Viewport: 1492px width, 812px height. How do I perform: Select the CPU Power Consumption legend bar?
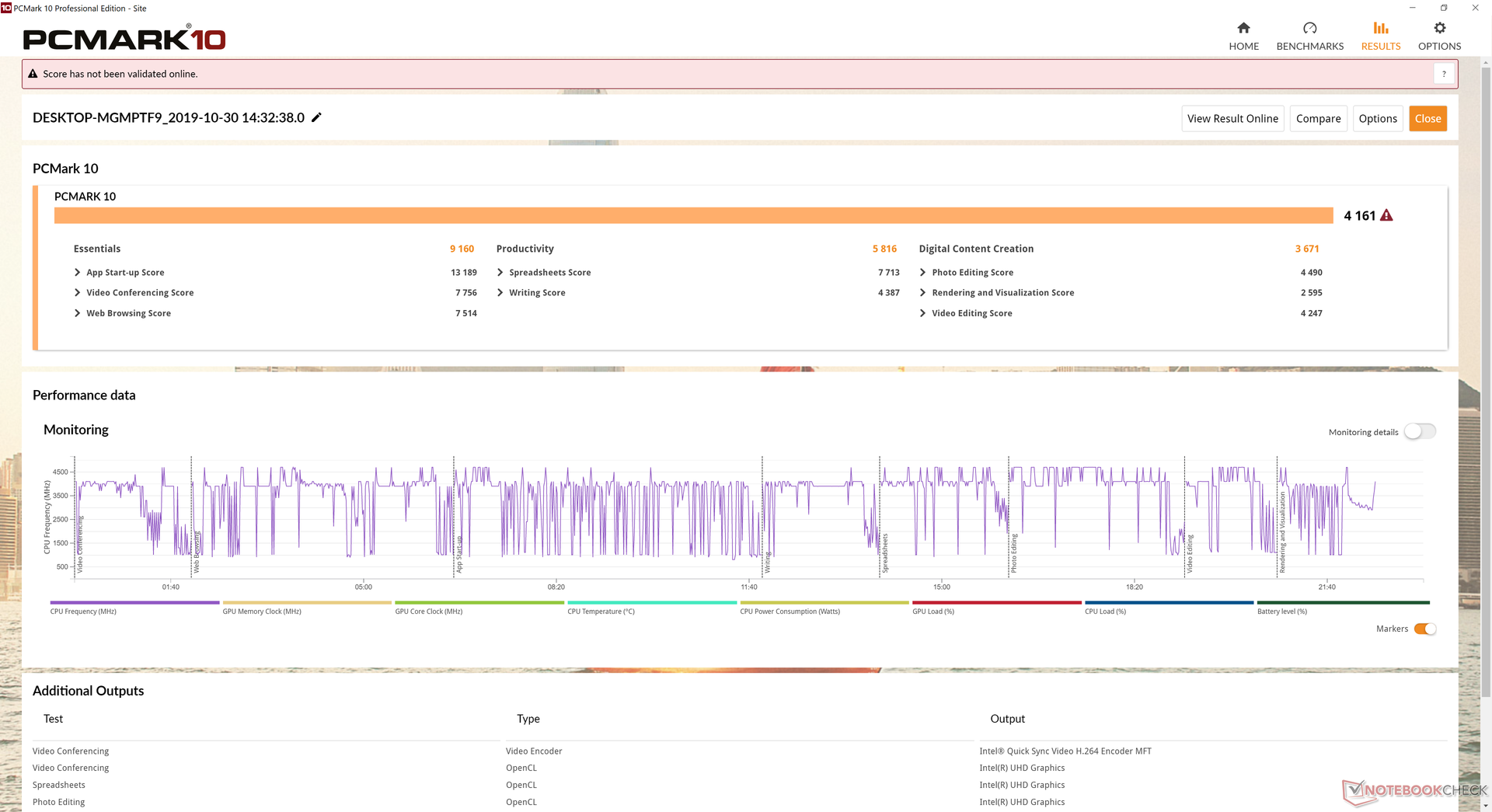(824, 602)
